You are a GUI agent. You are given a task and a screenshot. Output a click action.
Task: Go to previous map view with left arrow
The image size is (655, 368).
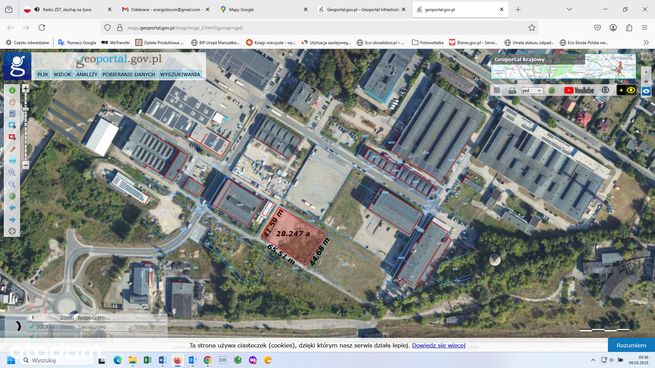12,208
